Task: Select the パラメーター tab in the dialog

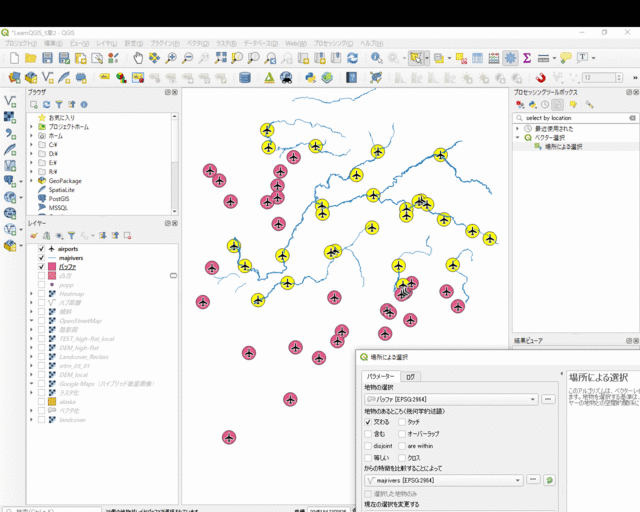Action: pos(380,376)
